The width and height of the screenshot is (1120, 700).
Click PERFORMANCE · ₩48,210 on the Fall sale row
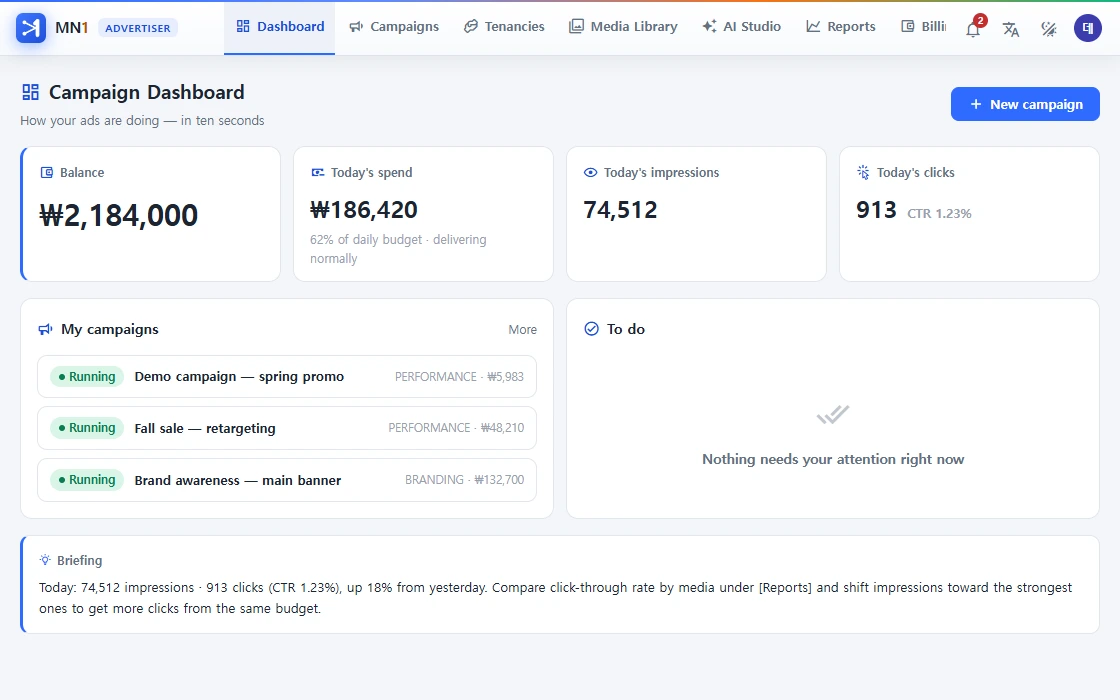tap(456, 428)
